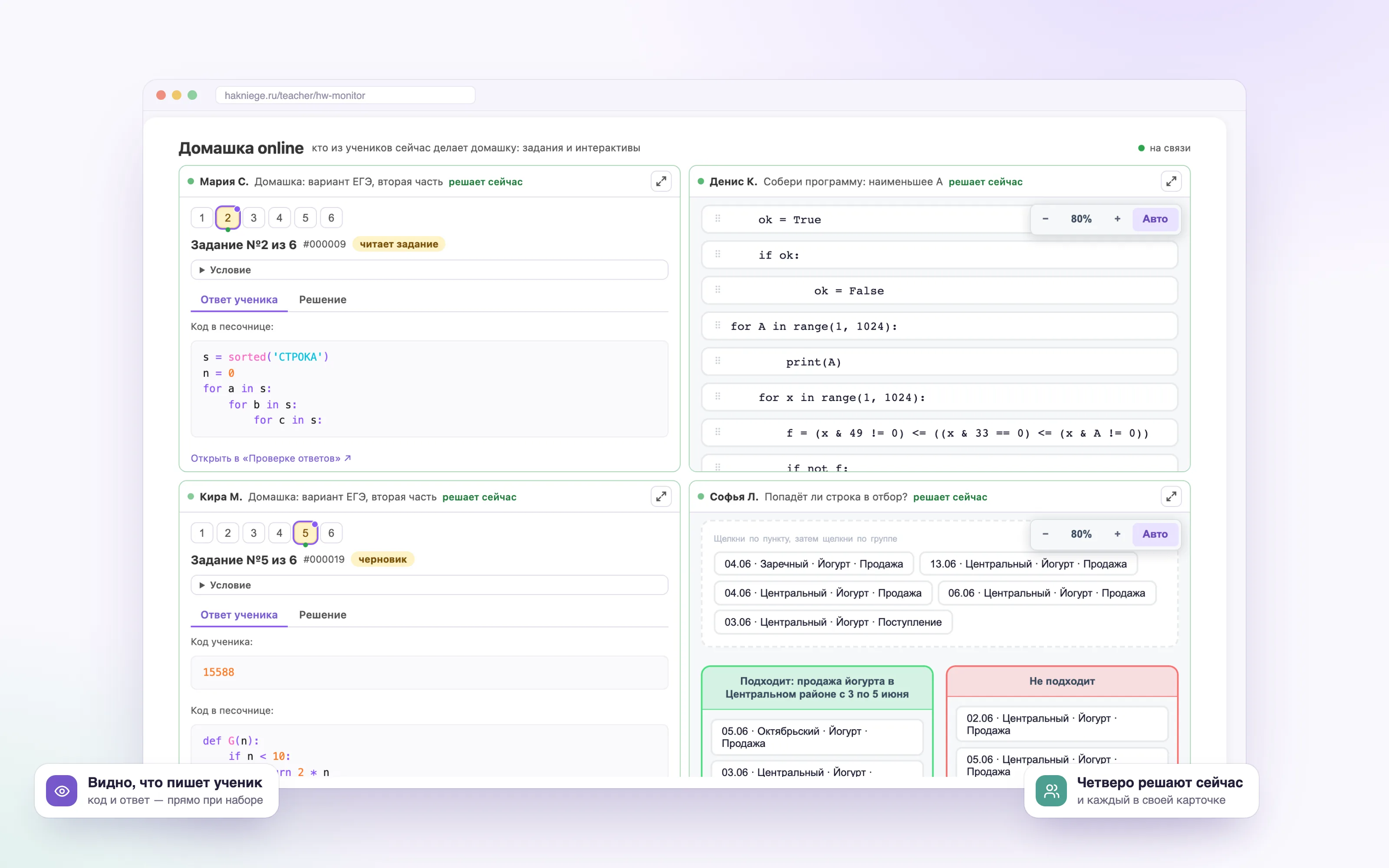Click drag handle of 'print(A)' block

pyautogui.click(x=718, y=361)
